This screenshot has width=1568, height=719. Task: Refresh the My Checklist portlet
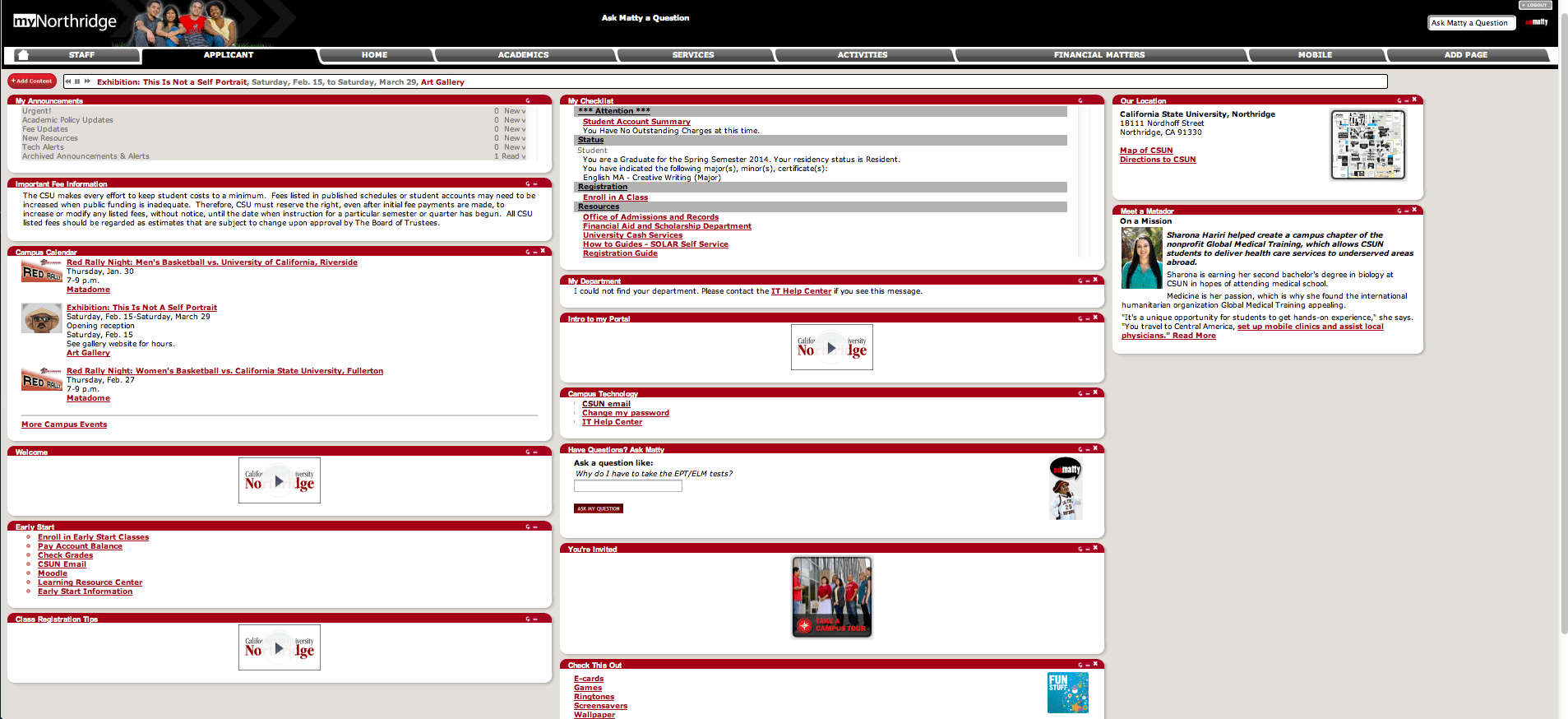(1080, 101)
